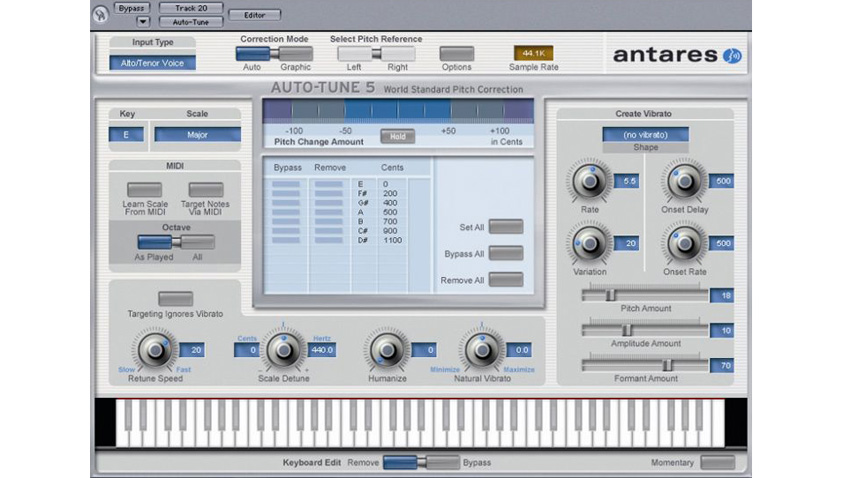Click the Natural Vibrato knob
The height and width of the screenshot is (478, 850).
[482, 351]
